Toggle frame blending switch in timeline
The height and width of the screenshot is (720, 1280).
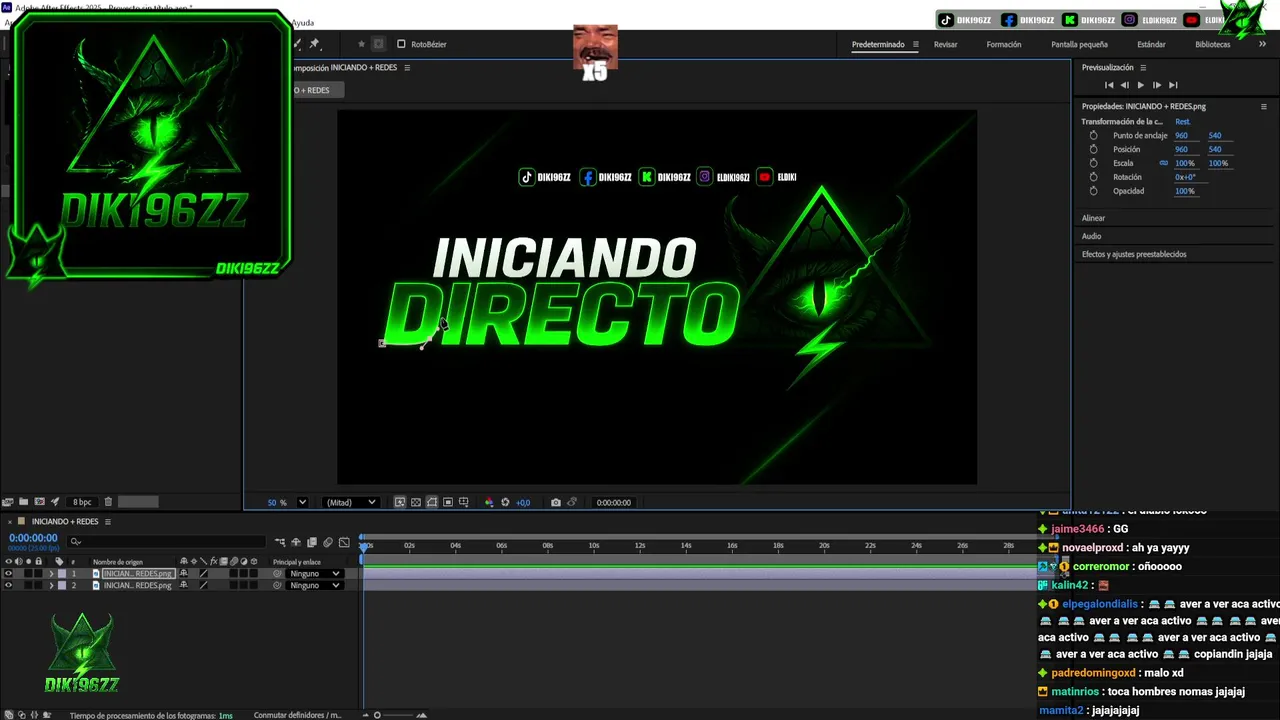click(x=312, y=542)
